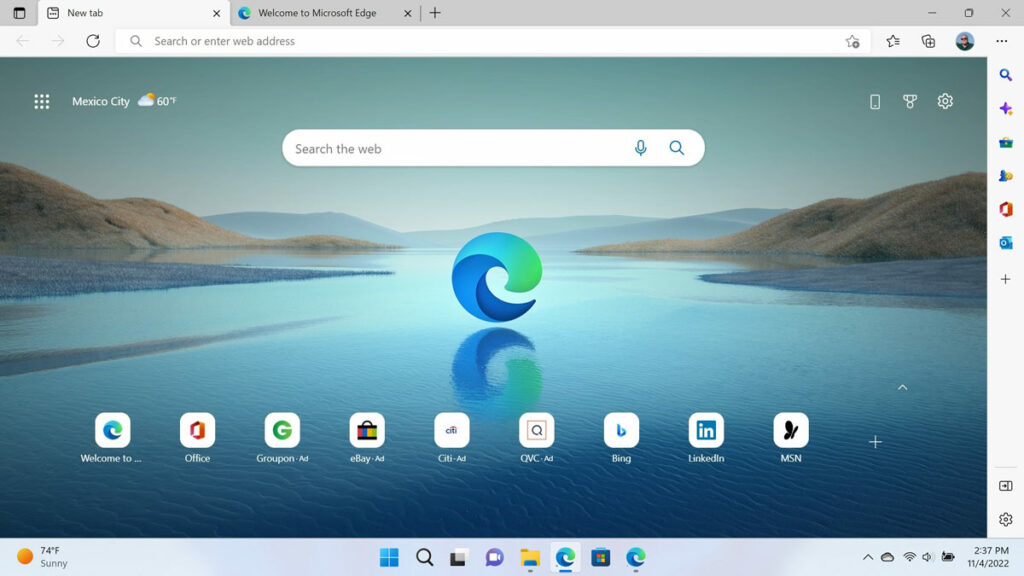Open the page settings gear

point(945,101)
